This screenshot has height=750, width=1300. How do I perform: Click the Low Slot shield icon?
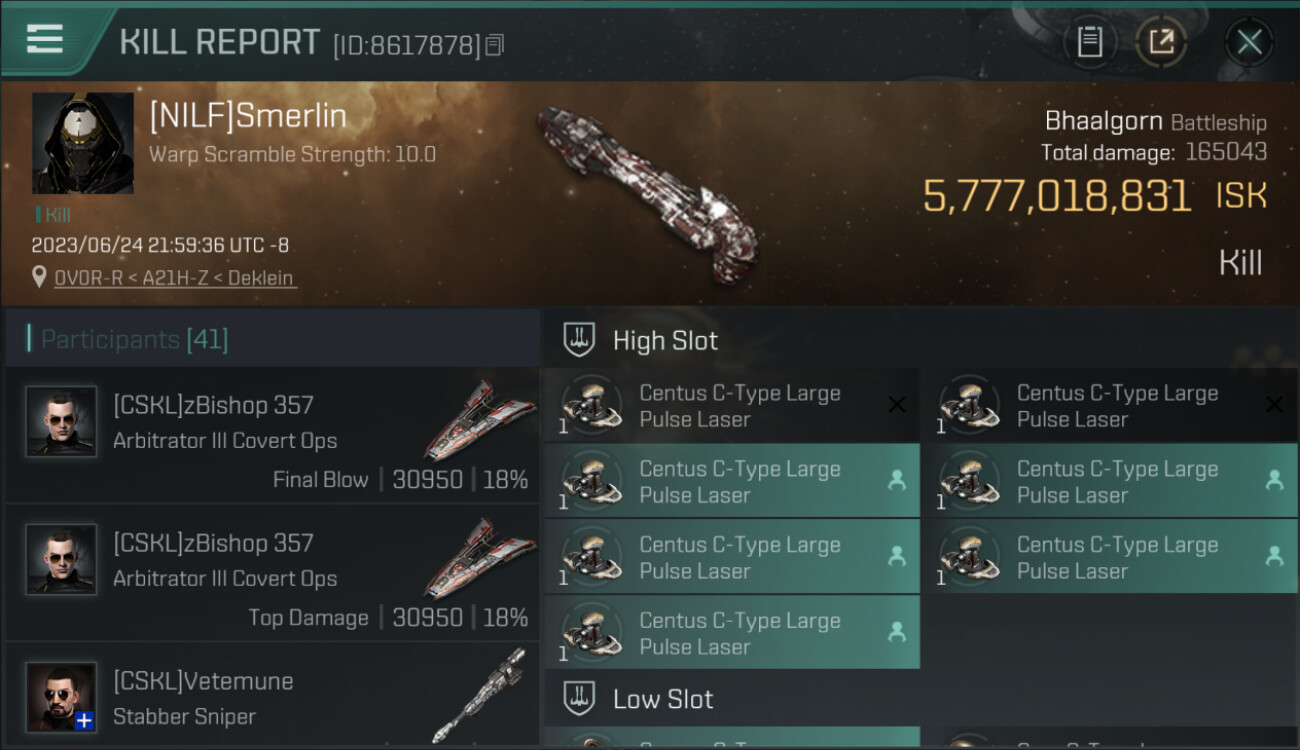(x=579, y=698)
